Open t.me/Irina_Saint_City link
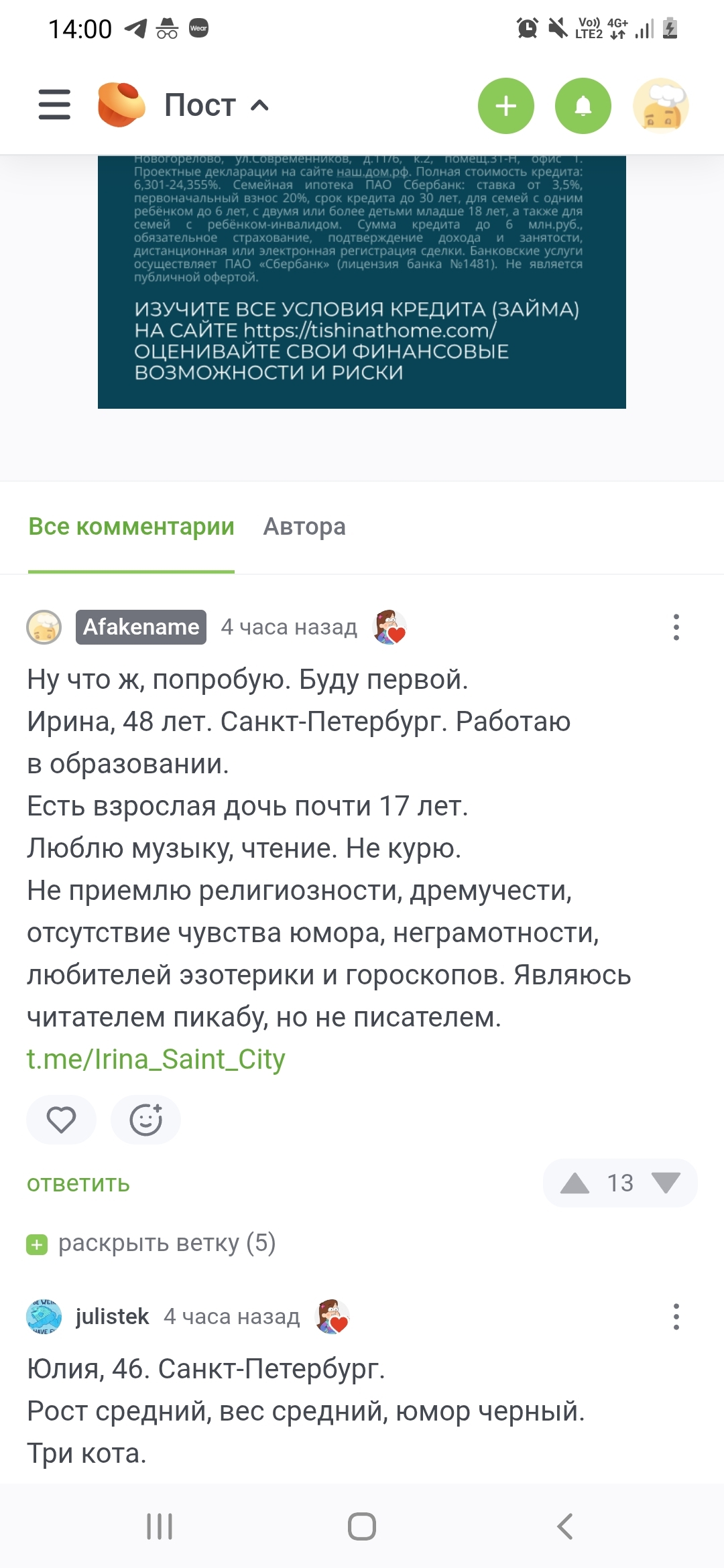The height and width of the screenshot is (1568, 724). click(x=156, y=1059)
